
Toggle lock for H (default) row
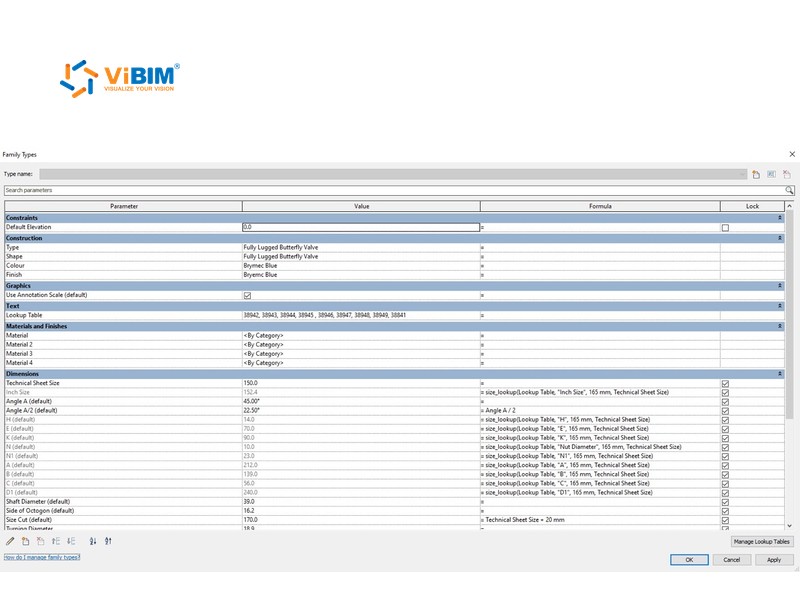click(x=726, y=420)
